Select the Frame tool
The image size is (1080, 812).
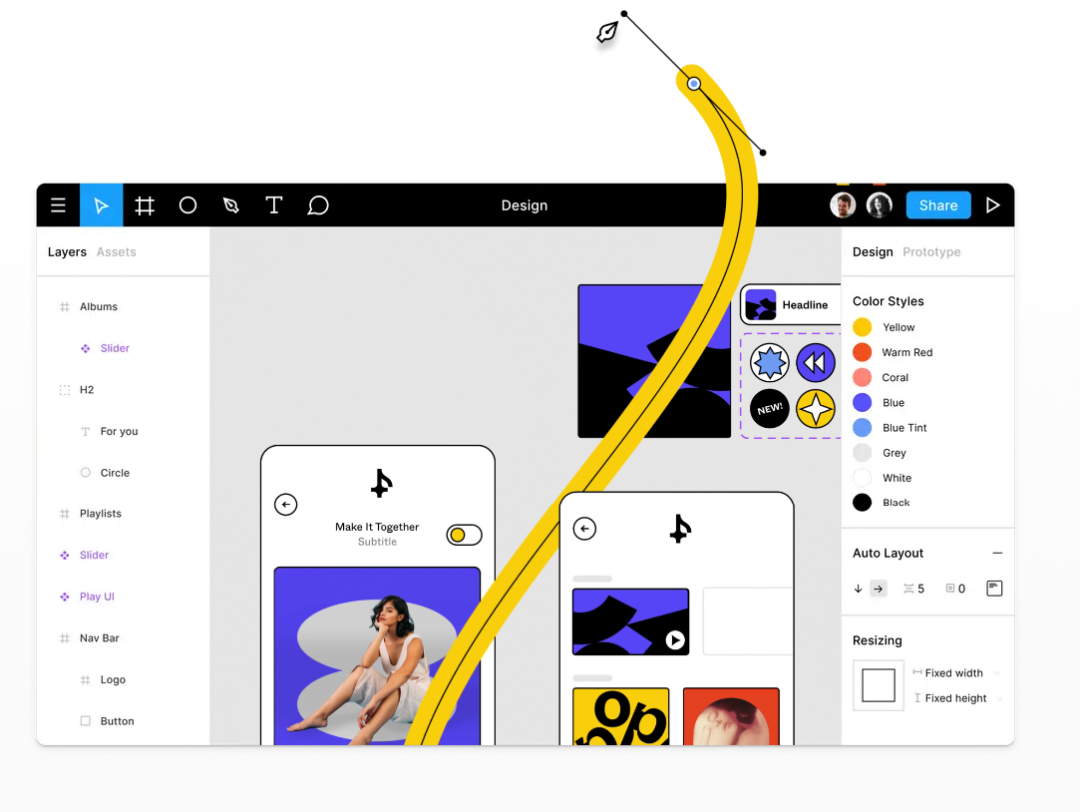(x=145, y=205)
